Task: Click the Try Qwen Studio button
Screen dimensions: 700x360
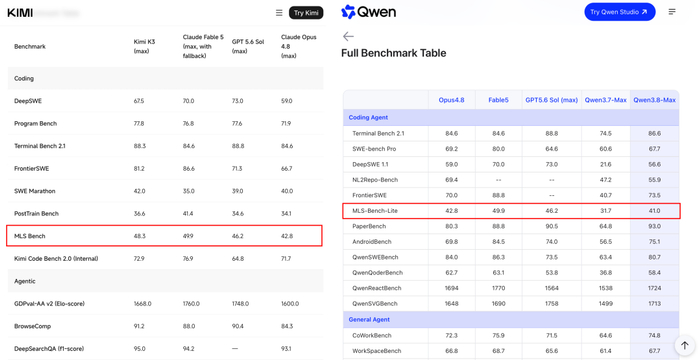Action: 620,12
